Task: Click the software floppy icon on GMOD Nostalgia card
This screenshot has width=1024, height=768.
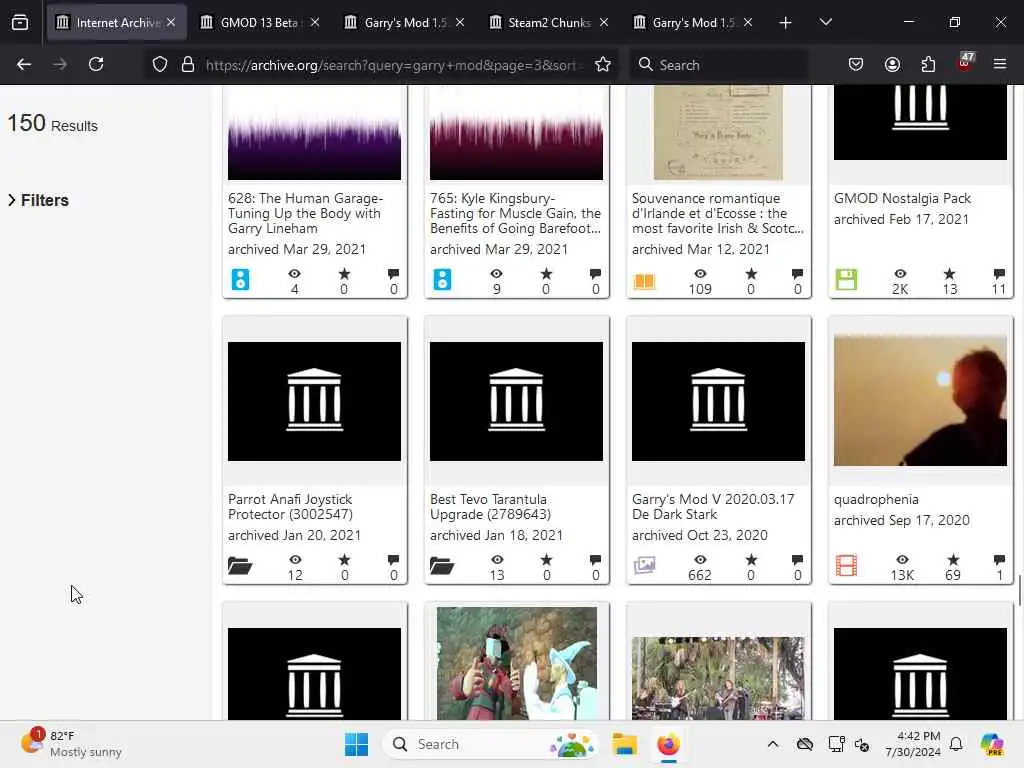Action: (846, 280)
